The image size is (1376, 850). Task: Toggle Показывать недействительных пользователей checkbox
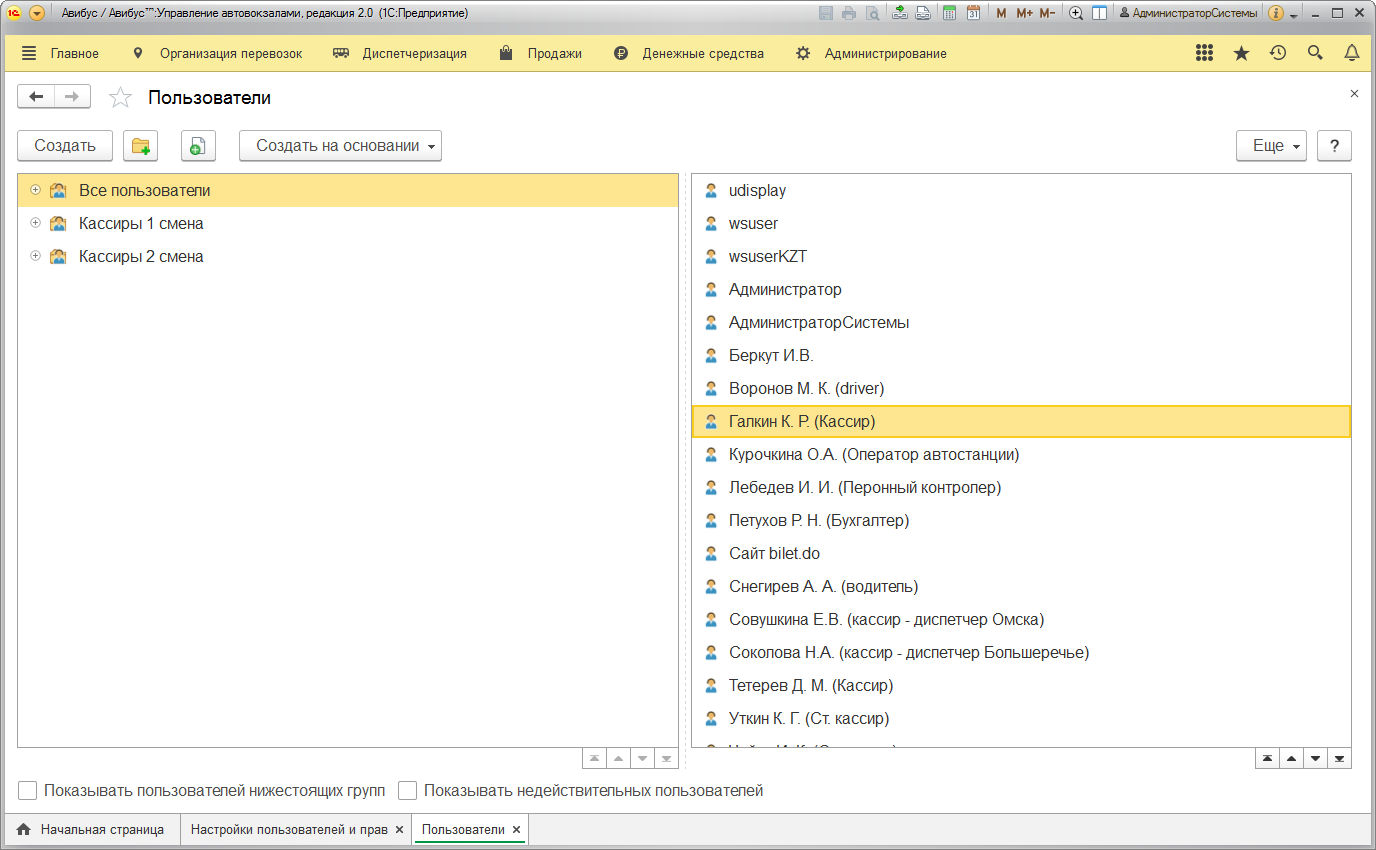pyautogui.click(x=408, y=791)
